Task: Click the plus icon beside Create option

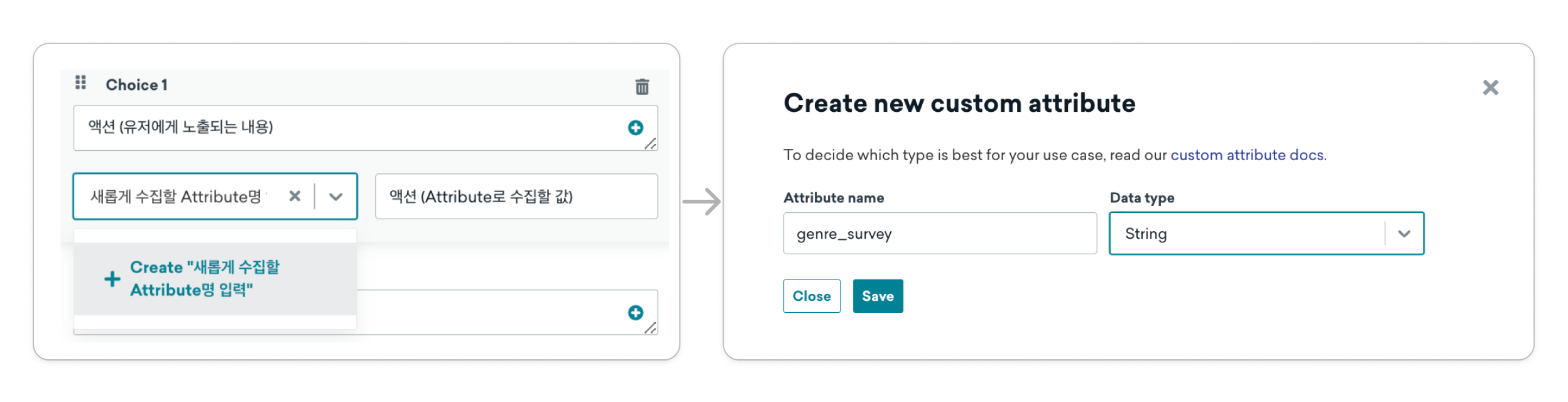Action: 112,279
